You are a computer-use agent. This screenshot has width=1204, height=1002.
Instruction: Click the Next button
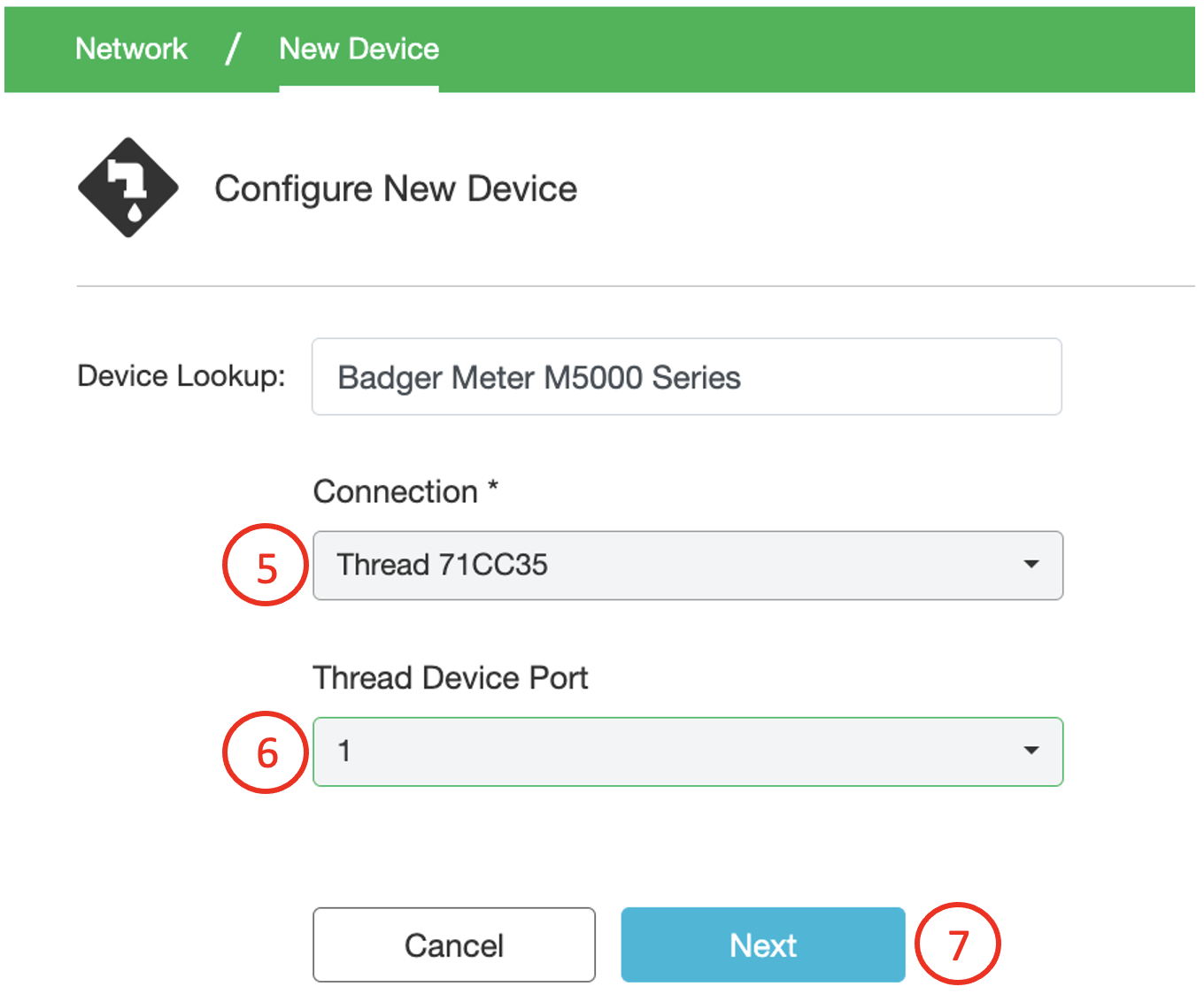763,944
